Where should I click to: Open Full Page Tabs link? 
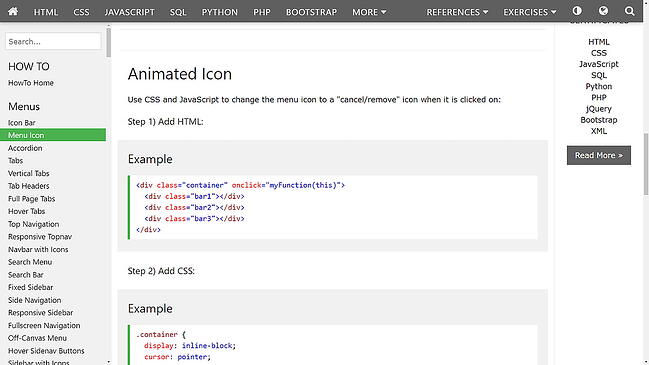click(31, 199)
